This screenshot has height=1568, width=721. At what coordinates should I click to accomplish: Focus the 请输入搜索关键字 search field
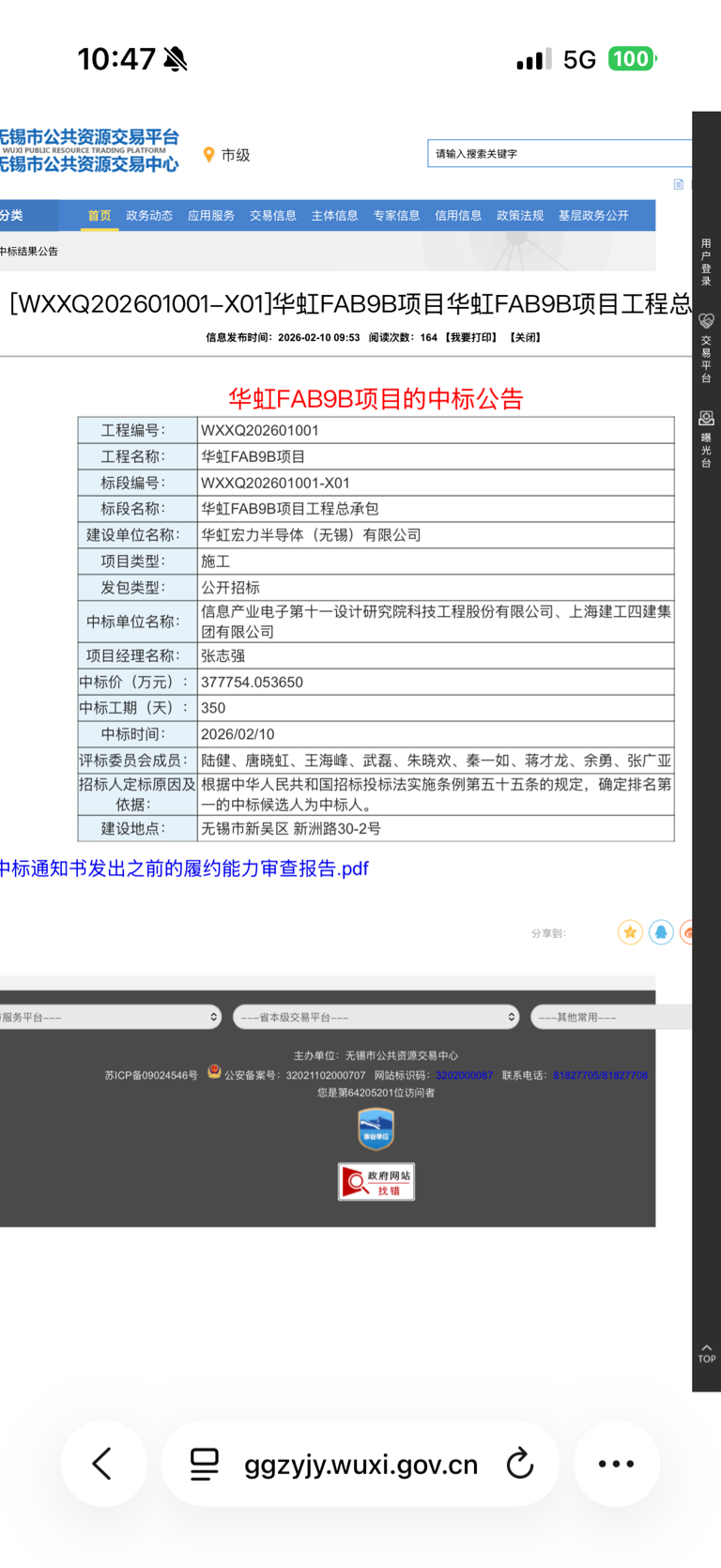(560, 153)
